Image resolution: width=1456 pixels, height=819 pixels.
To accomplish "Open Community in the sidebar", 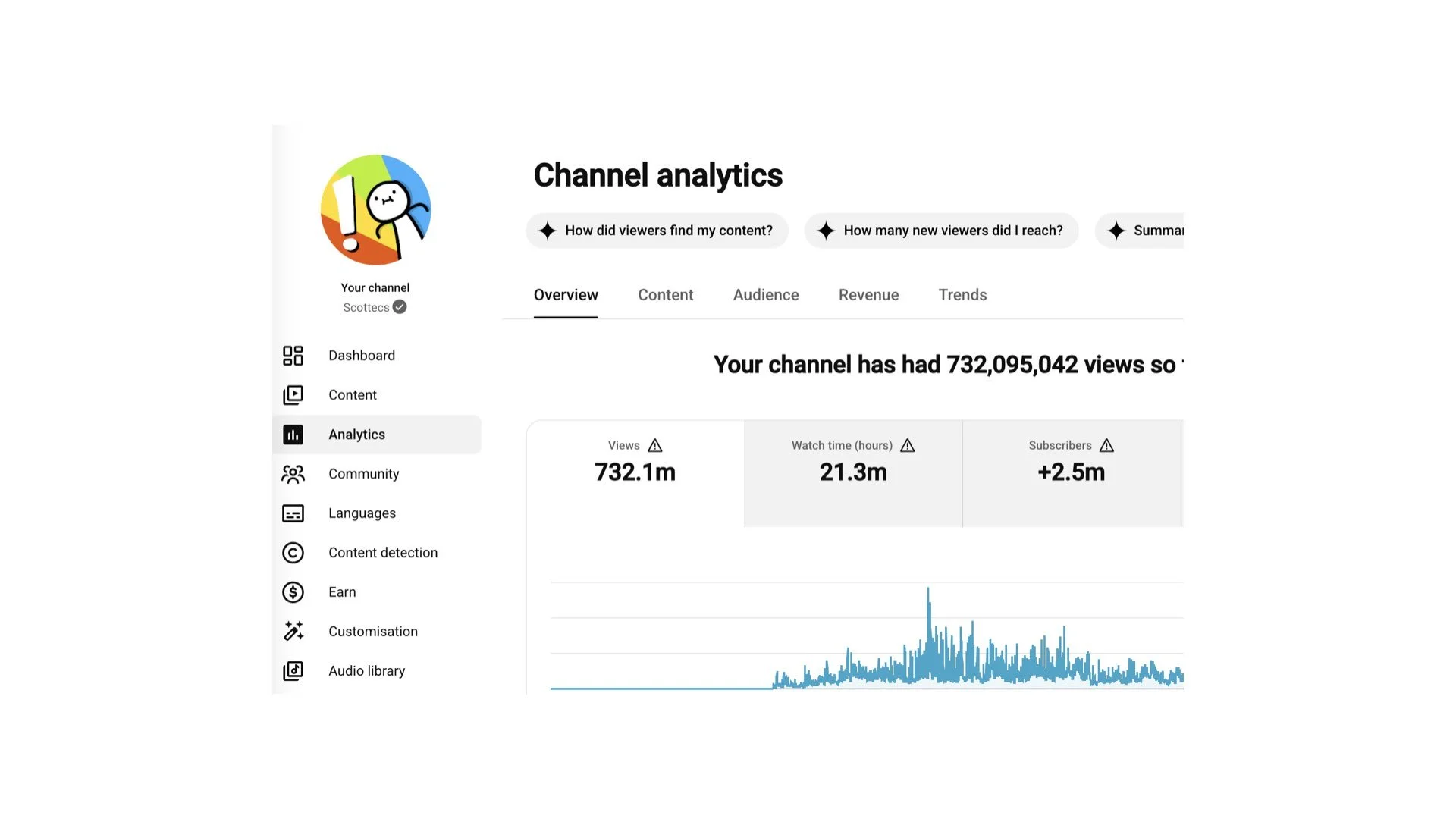I will (377, 474).
